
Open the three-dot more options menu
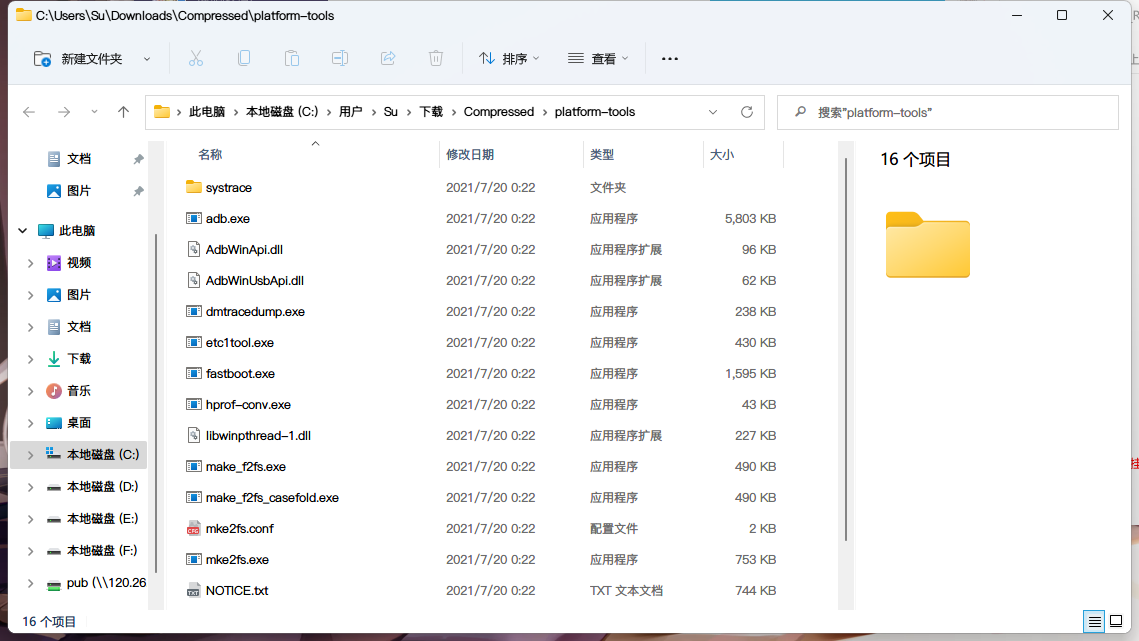(x=670, y=59)
